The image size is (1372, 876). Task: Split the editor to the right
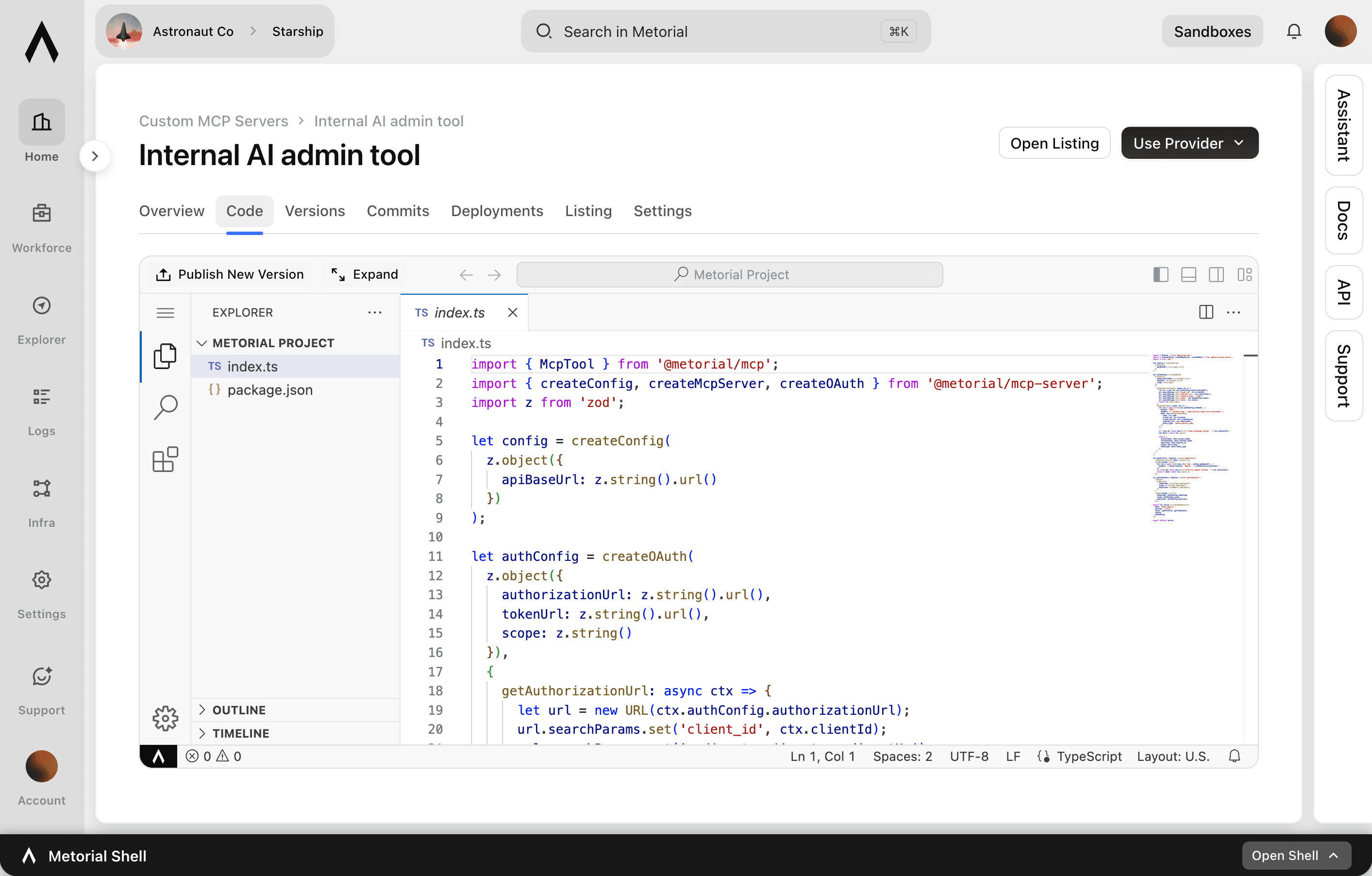(1205, 312)
